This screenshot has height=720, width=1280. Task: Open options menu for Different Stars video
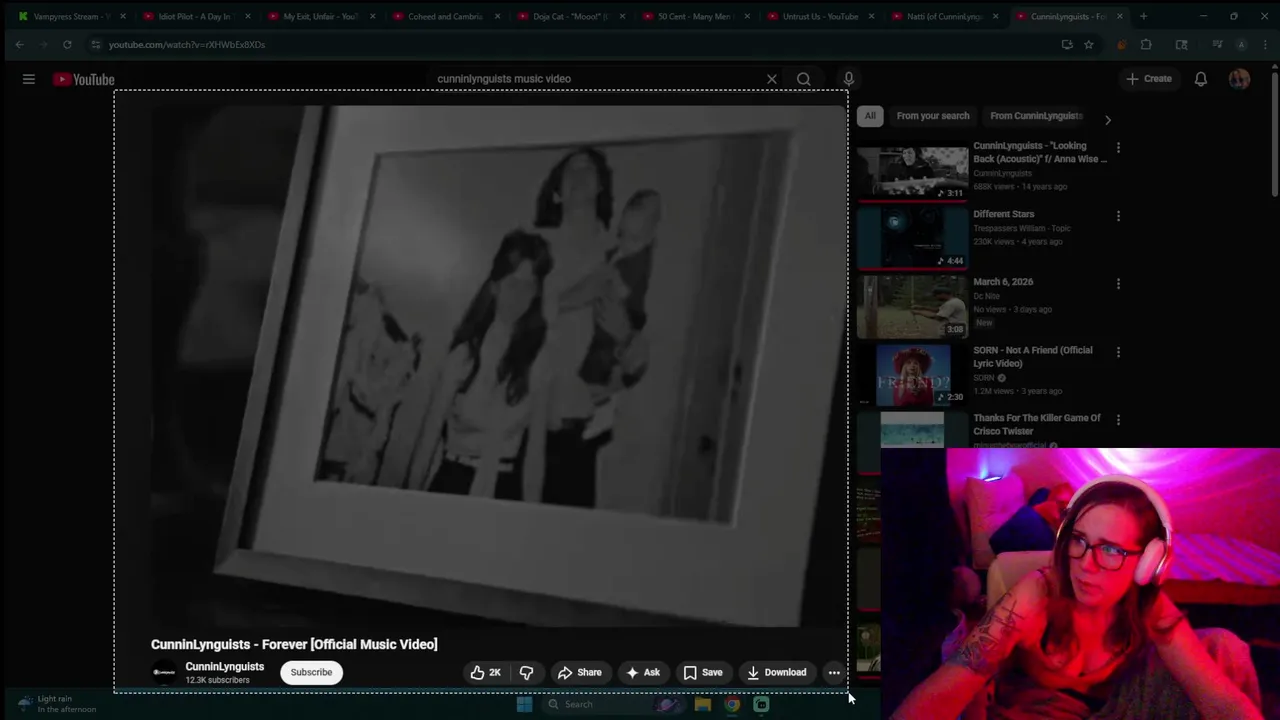(x=1118, y=216)
